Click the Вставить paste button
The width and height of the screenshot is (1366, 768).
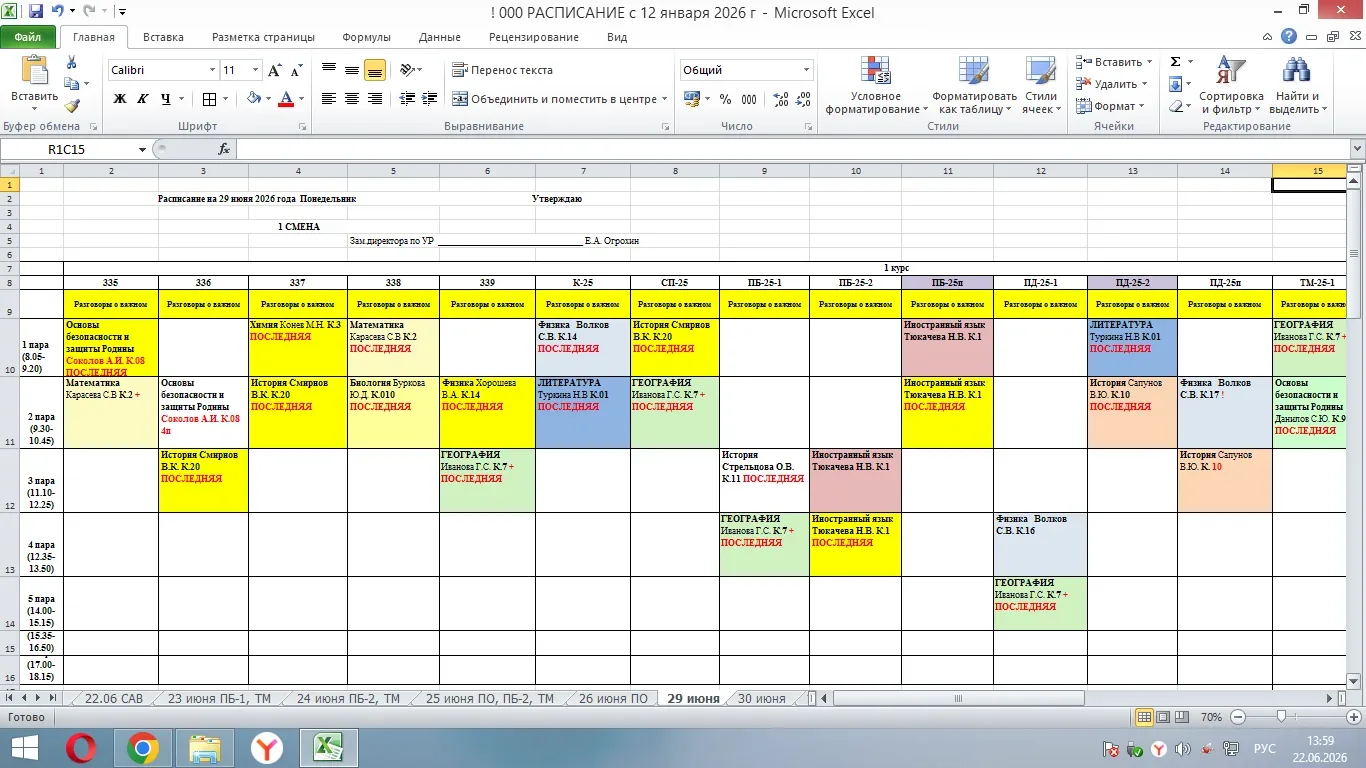tap(34, 80)
